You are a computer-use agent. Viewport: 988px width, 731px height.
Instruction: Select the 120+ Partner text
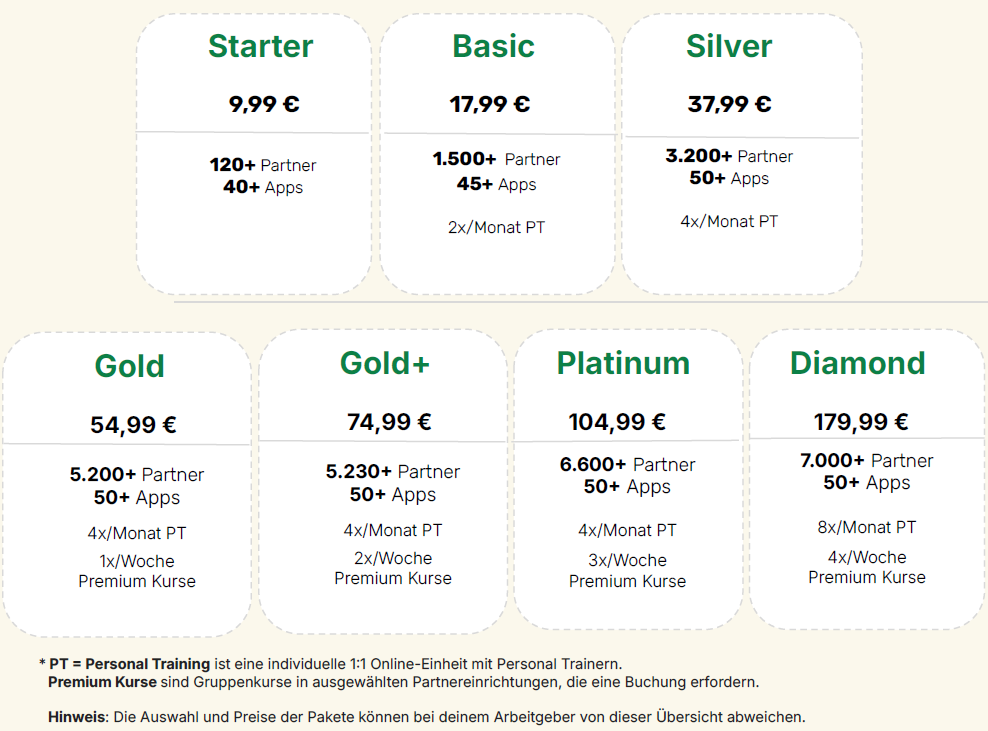pos(262,165)
